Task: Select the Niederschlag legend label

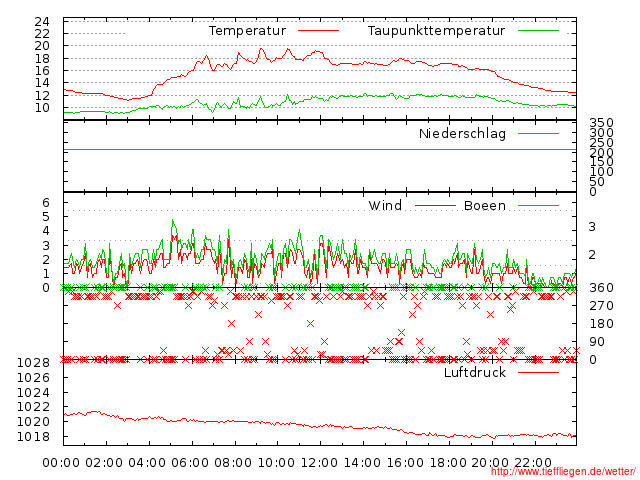Action: (462, 134)
